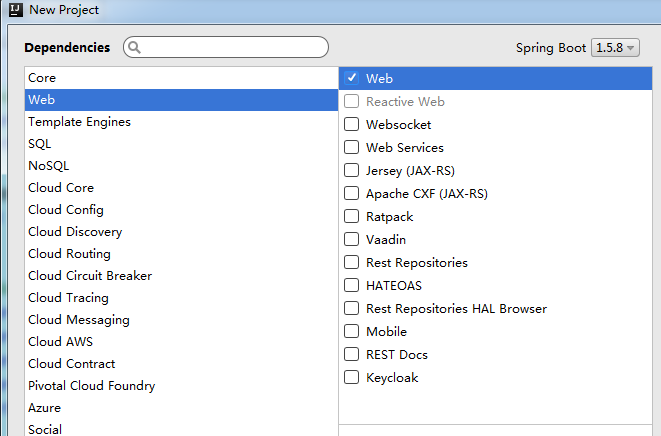This screenshot has height=436, width=661.
Task: Open the Cloud Config category
Action: tap(181, 210)
